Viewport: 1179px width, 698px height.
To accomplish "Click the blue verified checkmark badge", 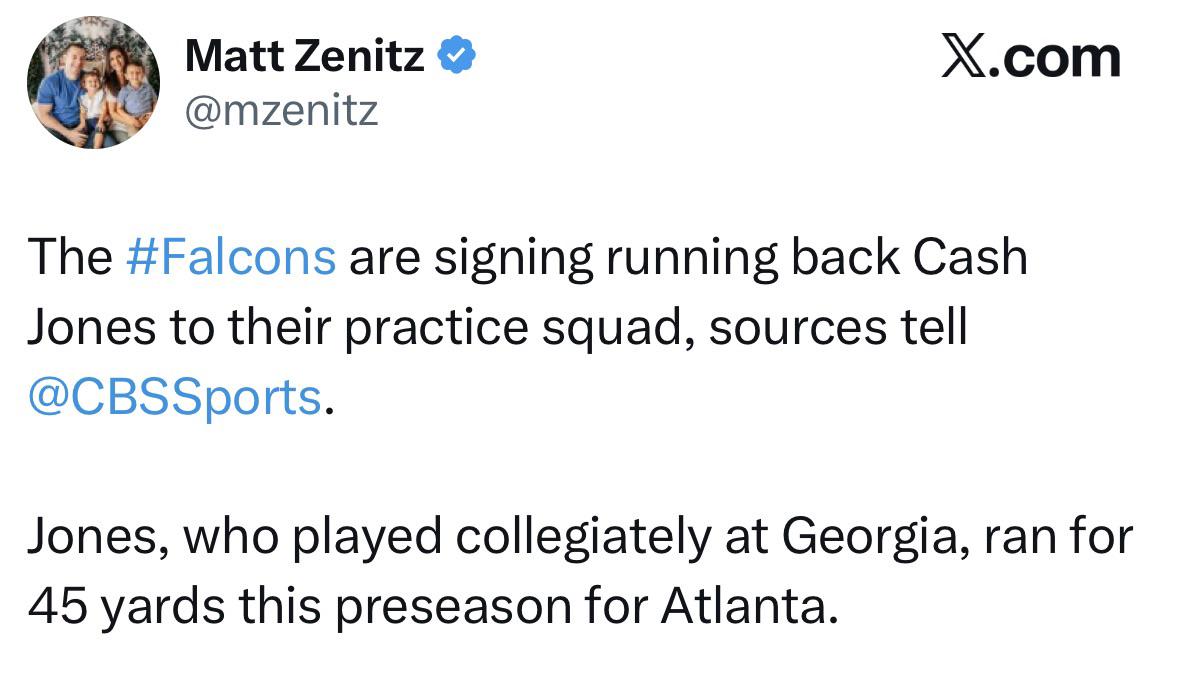I will [x=456, y=55].
